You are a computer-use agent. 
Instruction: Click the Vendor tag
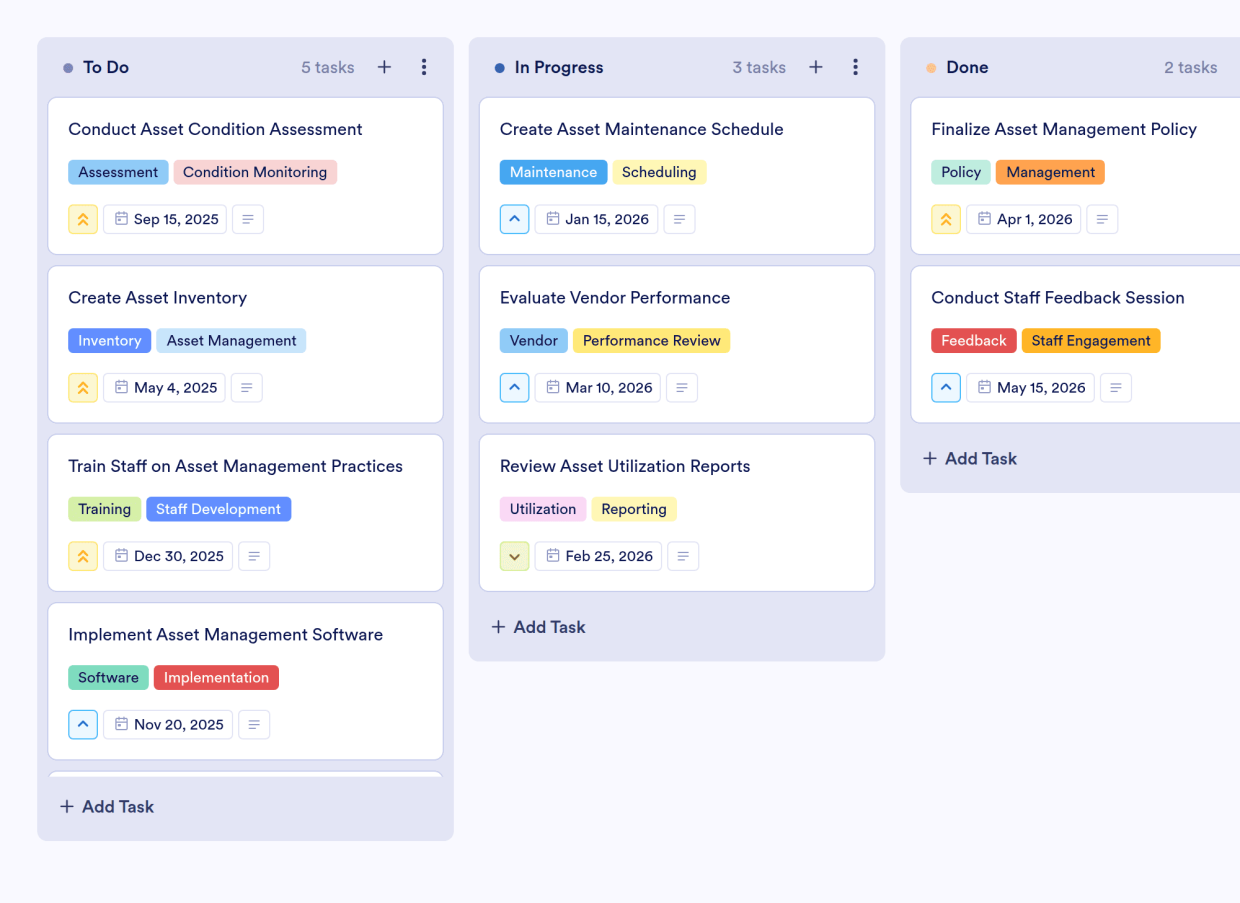point(534,341)
